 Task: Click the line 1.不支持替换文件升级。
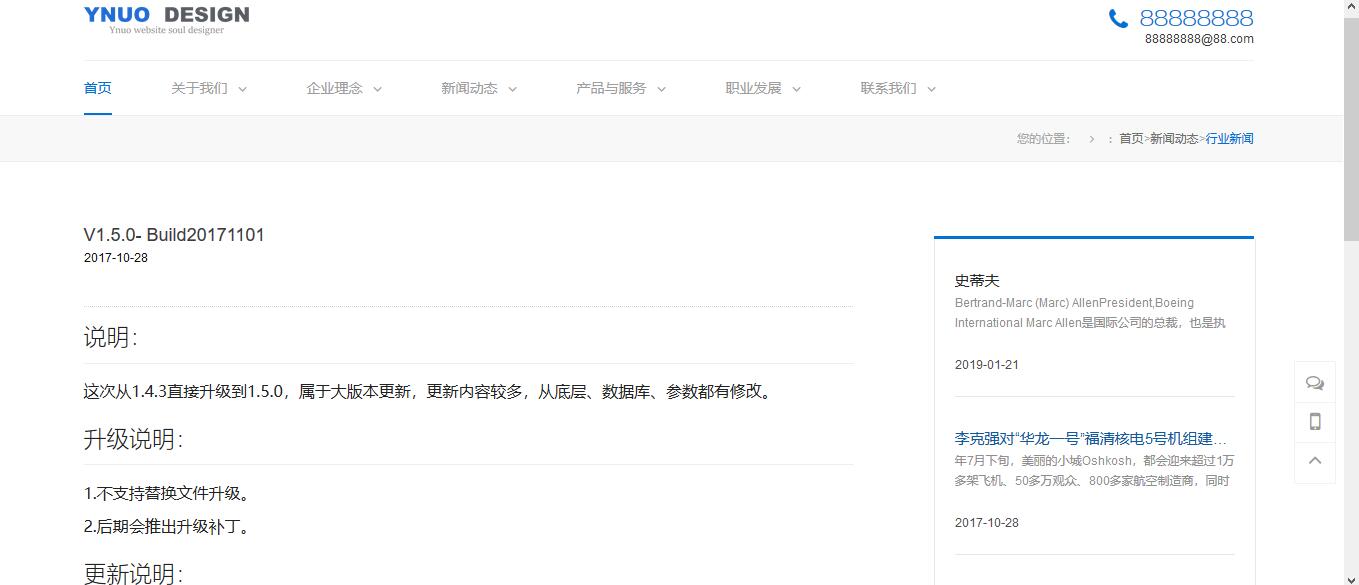pyautogui.click(x=170, y=494)
